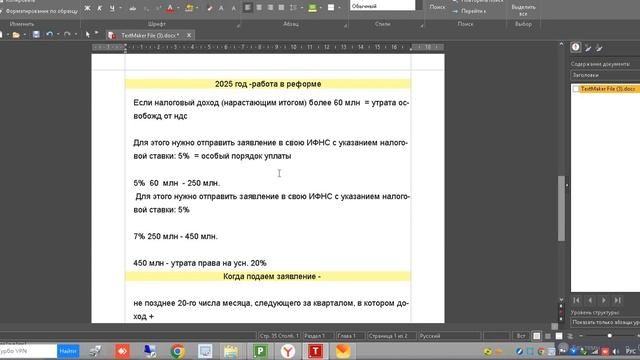Toggle italic (К) formatting
Viewport: 640px width, 360px height.
[x=100, y=8]
